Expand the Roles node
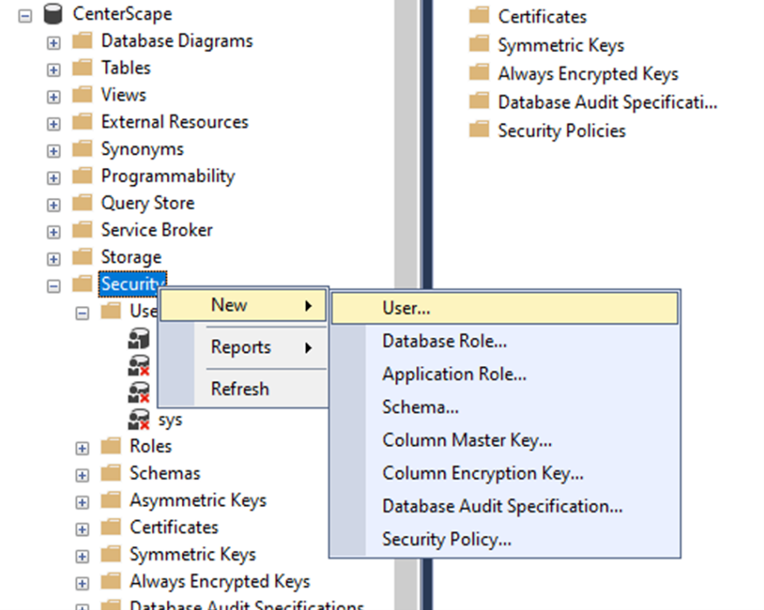 [83, 447]
